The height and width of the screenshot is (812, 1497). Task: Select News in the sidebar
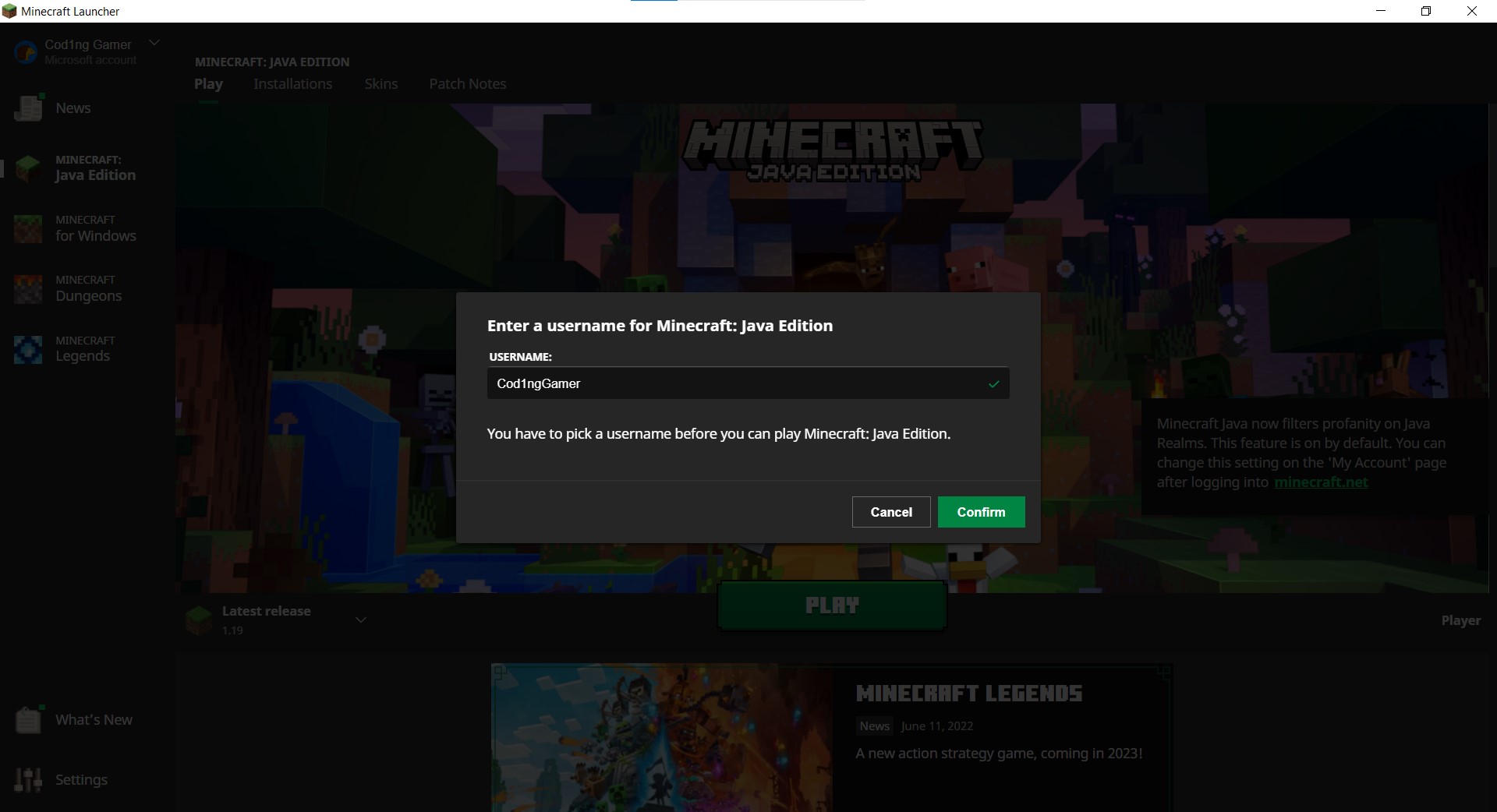click(x=73, y=108)
